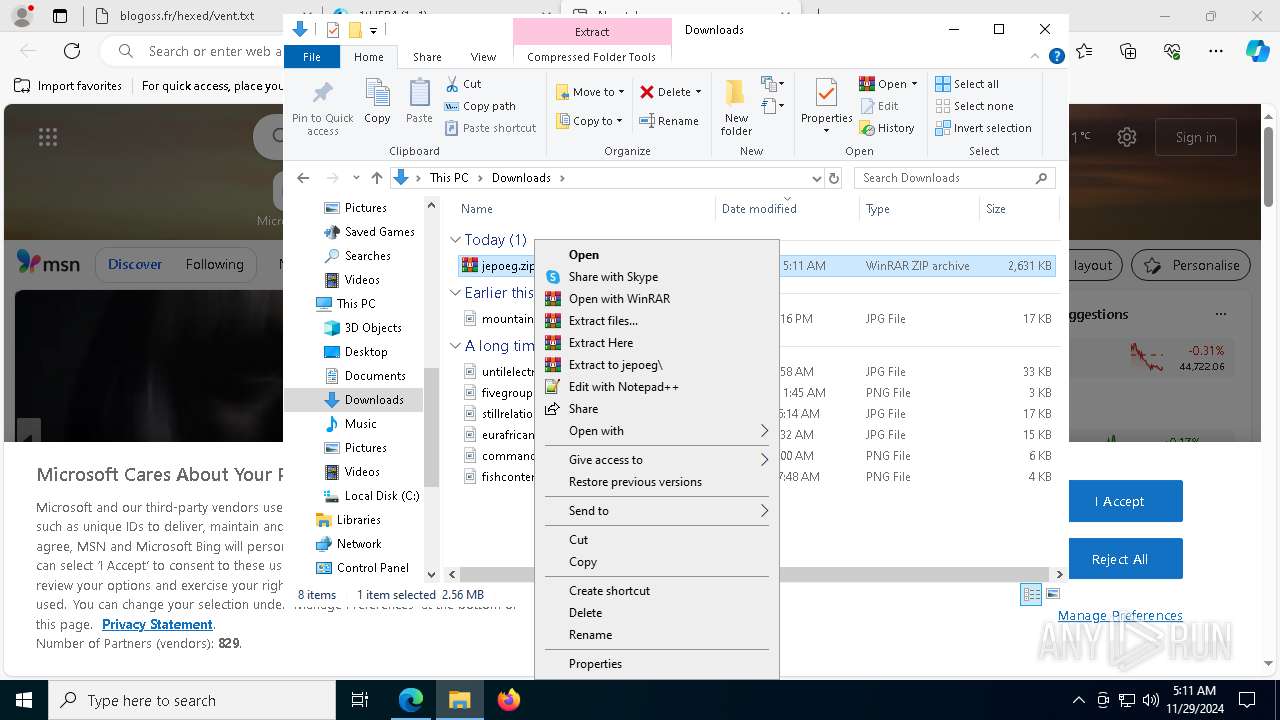Click Select none in ribbon
Viewport: 1280px width, 720px height.
974,106
